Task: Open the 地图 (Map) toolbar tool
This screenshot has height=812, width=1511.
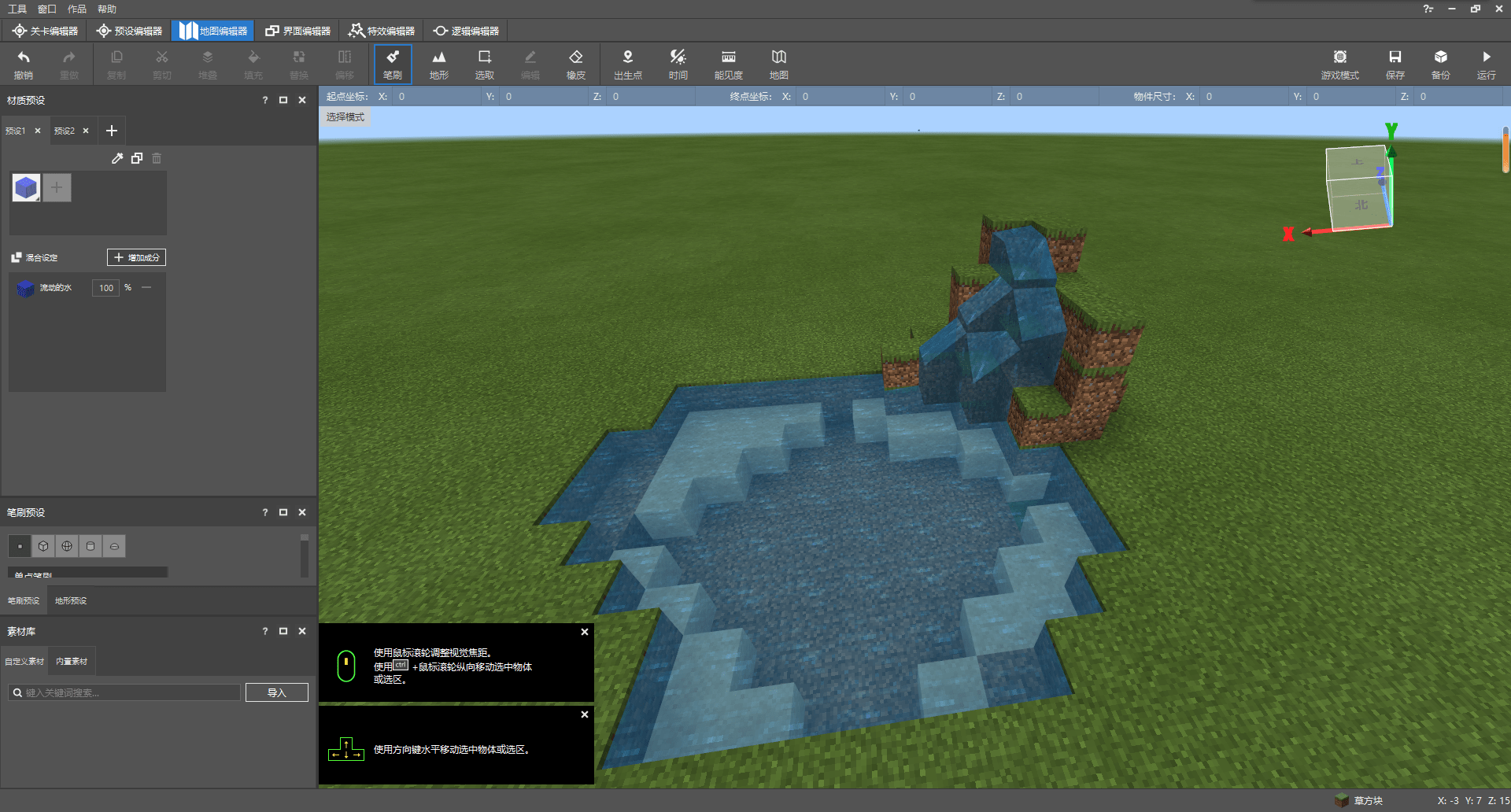Action: 779,65
